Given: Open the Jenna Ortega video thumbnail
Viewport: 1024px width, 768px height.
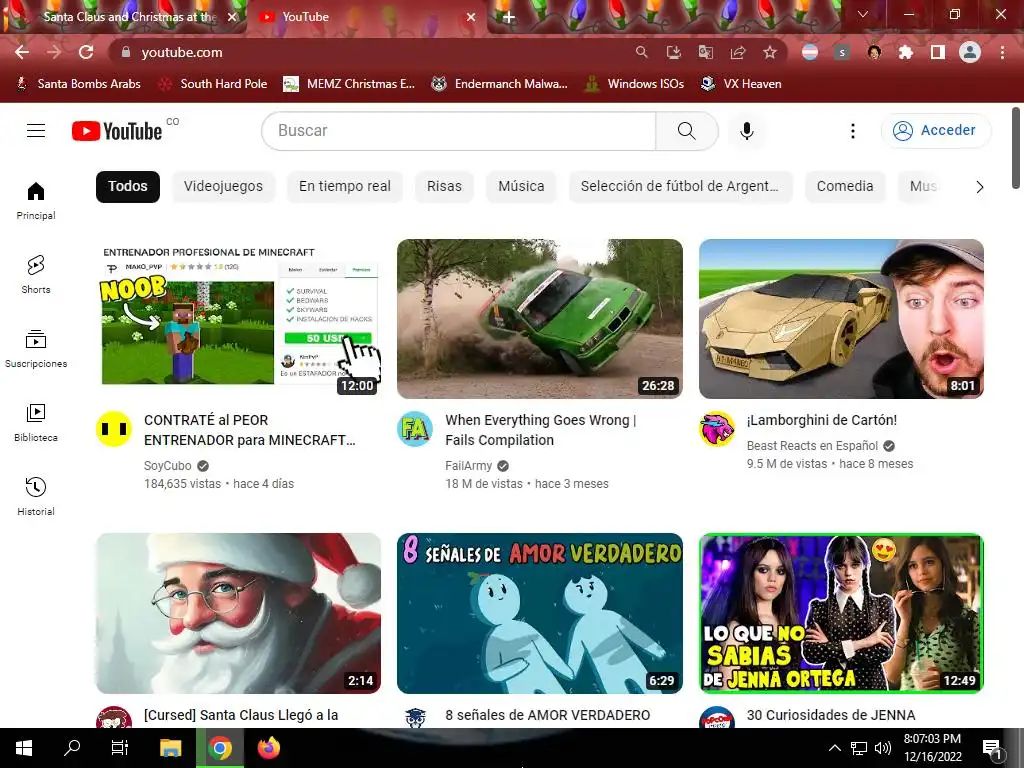Looking at the screenshot, I should 841,613.
